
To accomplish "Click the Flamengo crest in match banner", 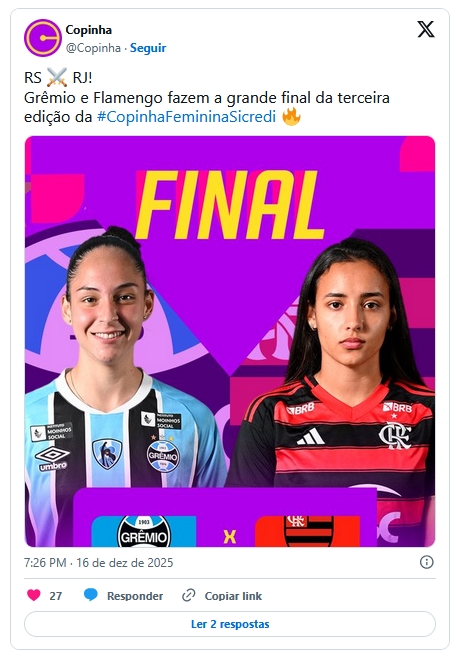I will pos(309,531).
